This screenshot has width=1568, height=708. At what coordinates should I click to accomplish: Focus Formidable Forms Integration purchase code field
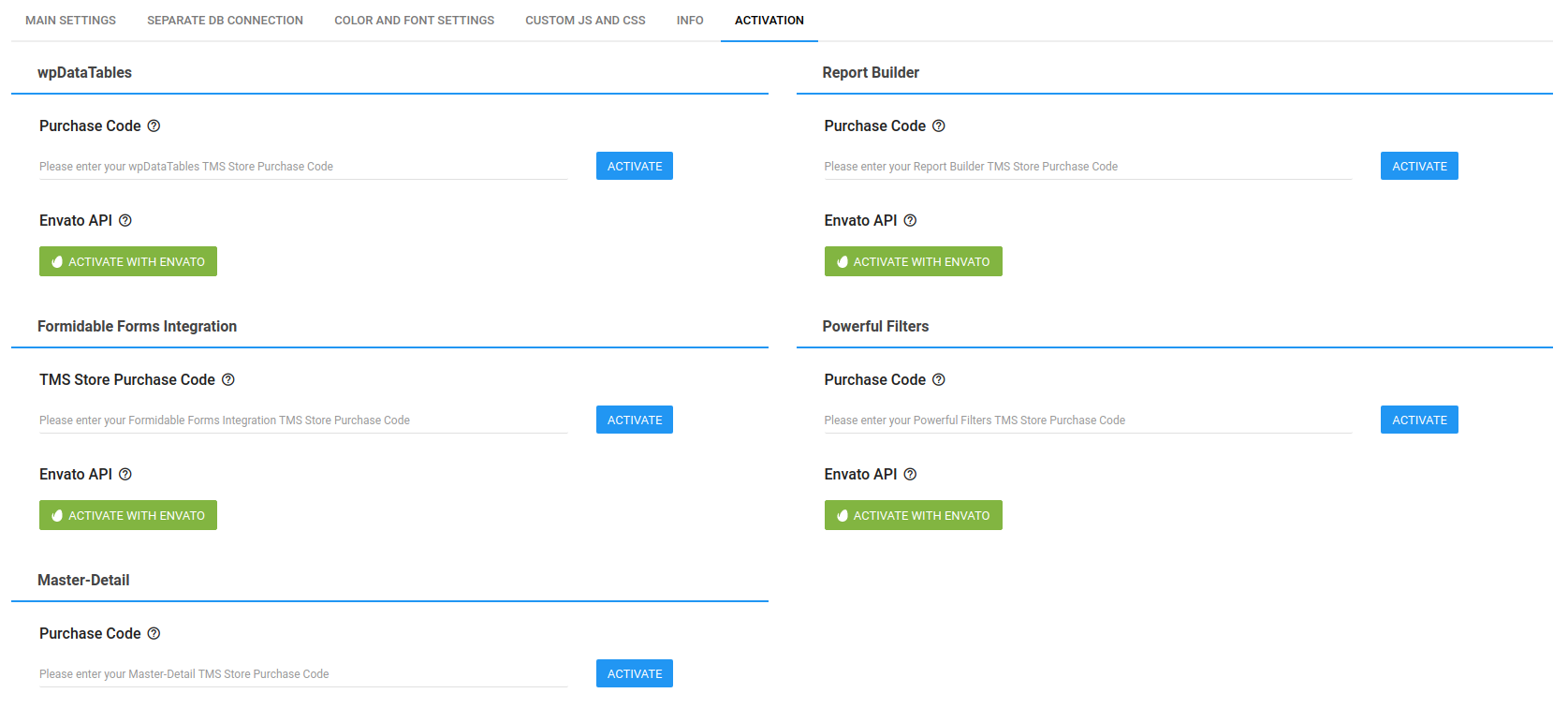[x=303, y=420]
